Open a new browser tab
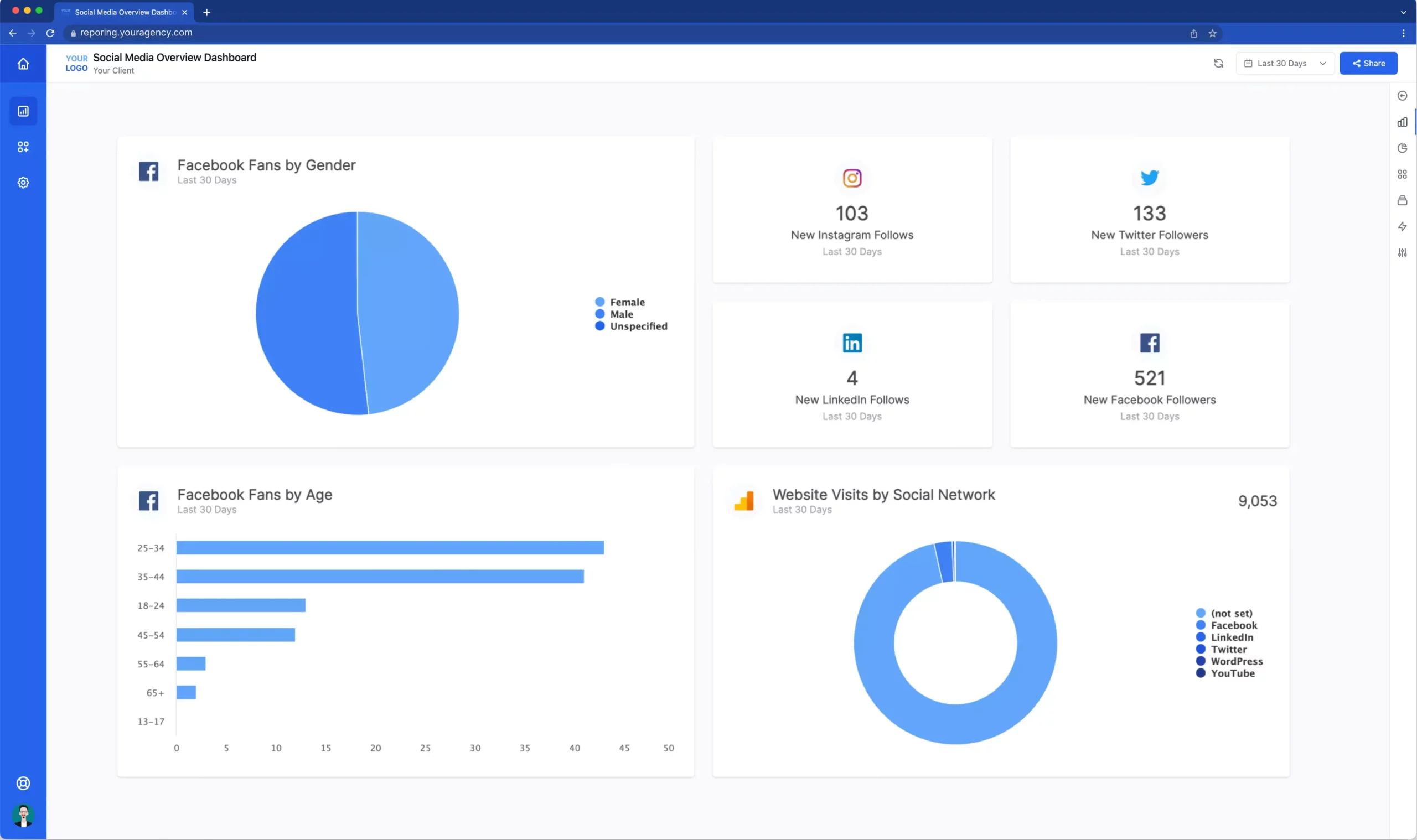Image resolution: width=1417 pixels, height=840 pixels. 206,12
